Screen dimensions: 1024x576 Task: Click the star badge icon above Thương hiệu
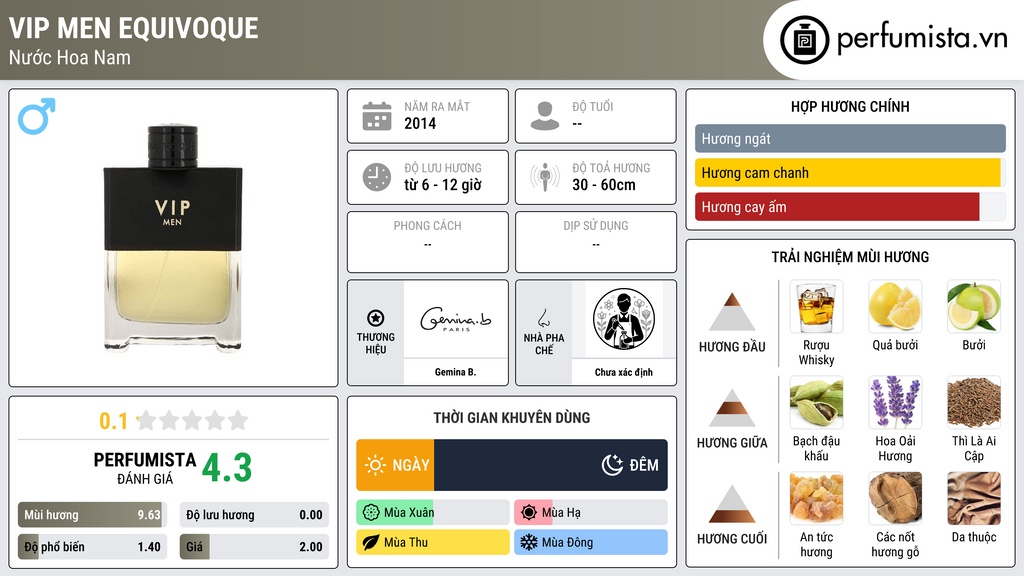376,318
